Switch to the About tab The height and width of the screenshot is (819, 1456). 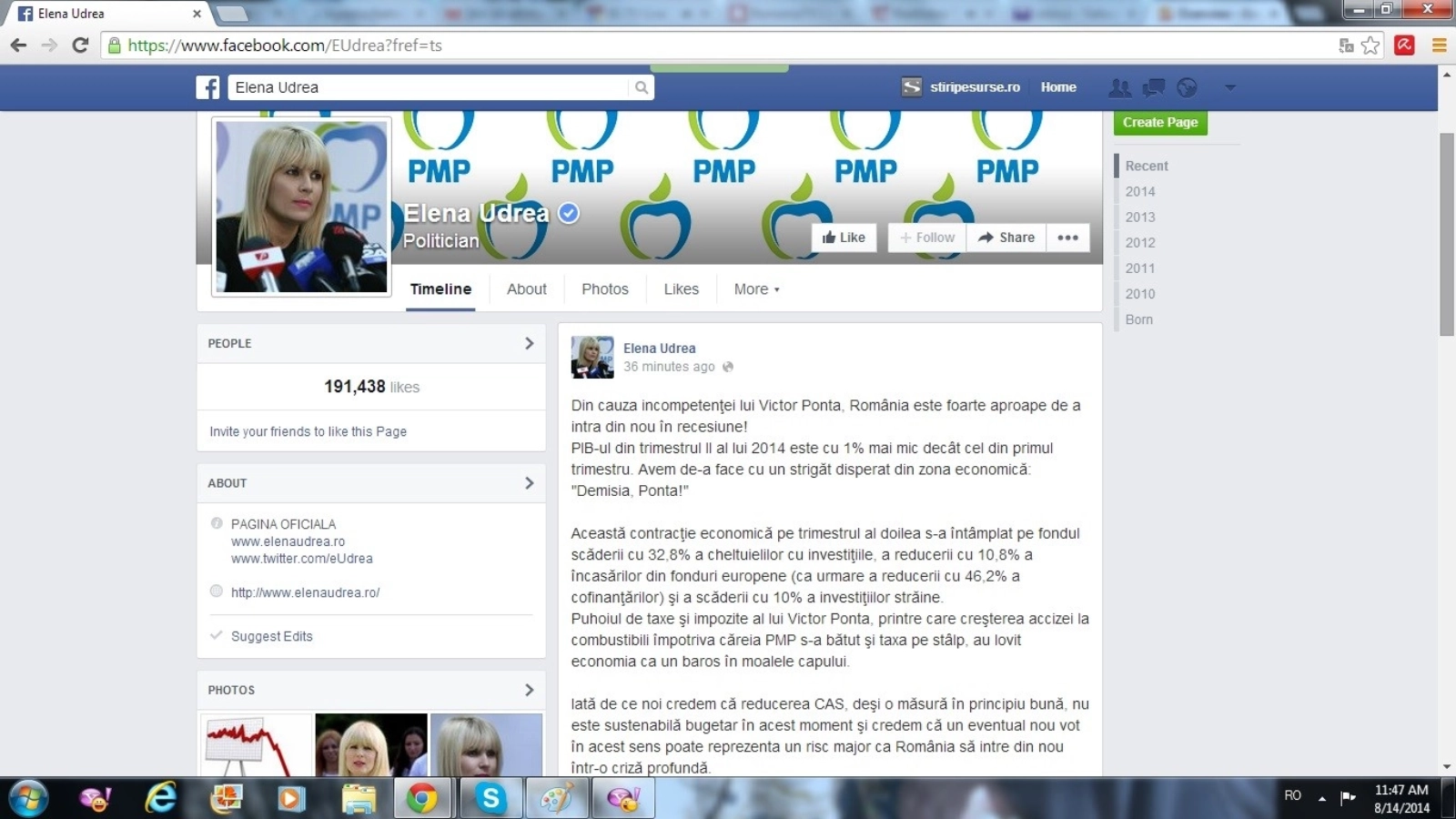[x=526, y=289]
